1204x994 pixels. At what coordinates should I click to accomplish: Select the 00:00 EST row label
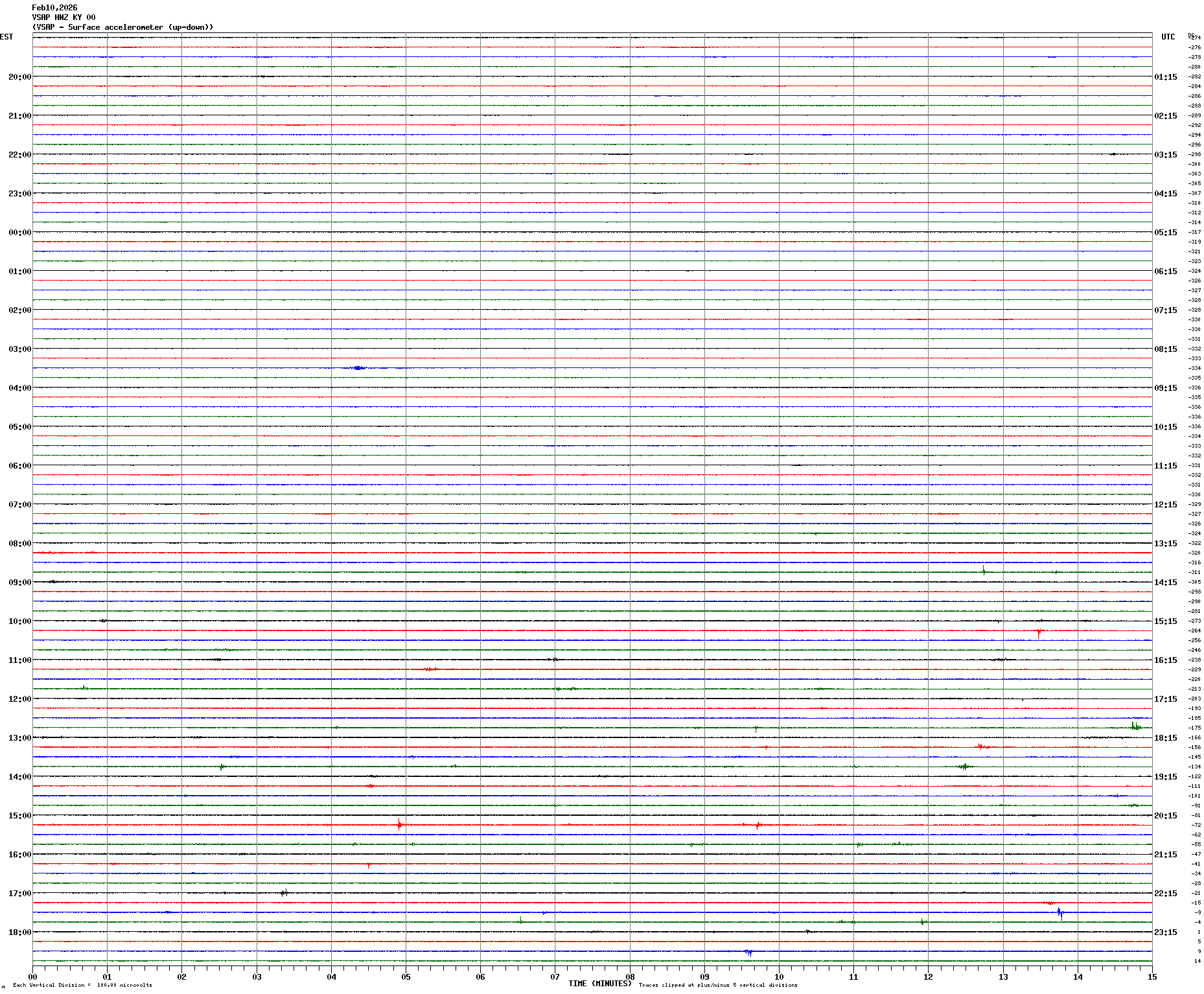point(19,233)
